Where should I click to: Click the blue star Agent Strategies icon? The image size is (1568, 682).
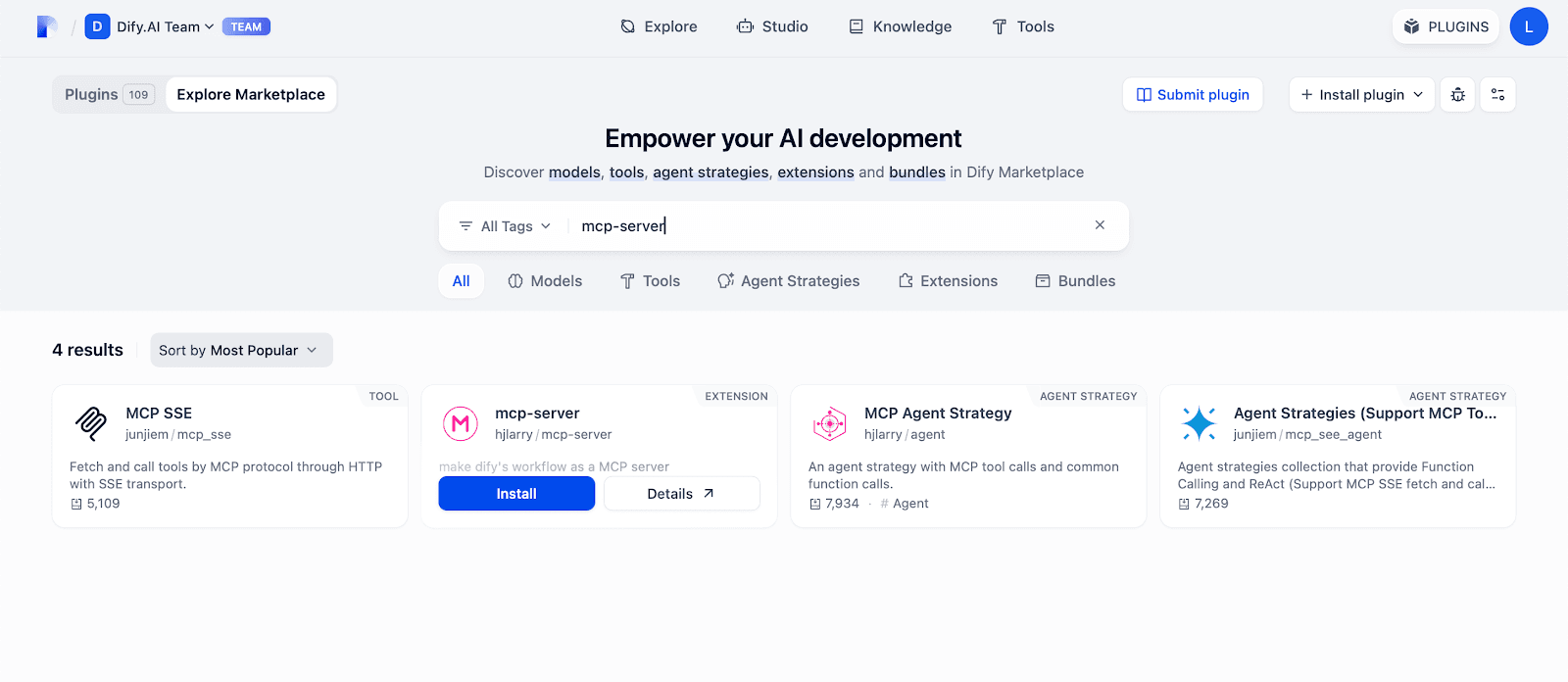(x=1199, y=423)
